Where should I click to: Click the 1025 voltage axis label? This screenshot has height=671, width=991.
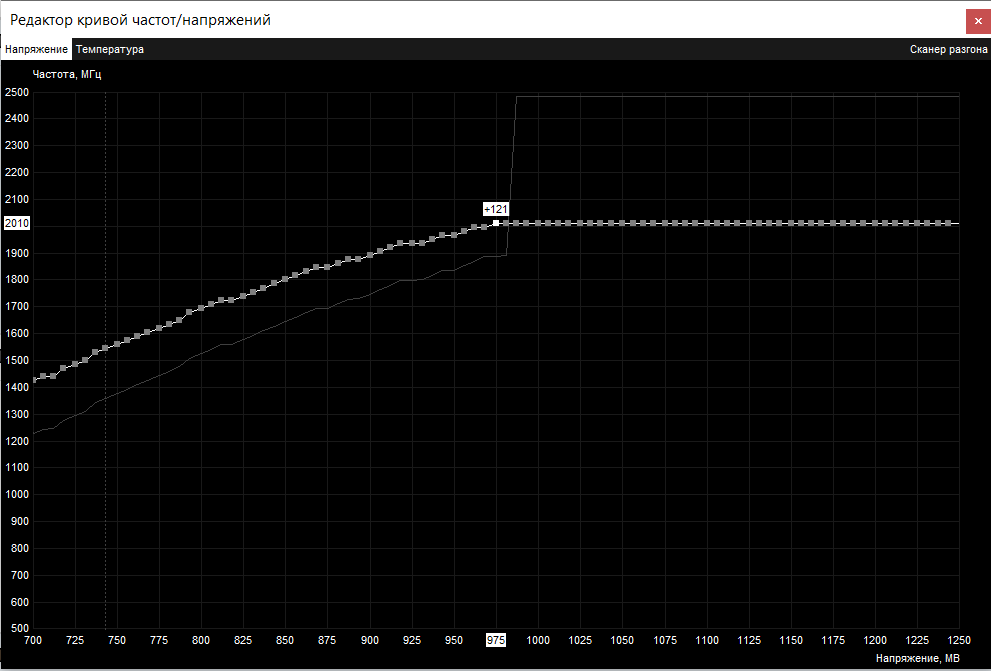pyautogui.click(x=580, y=640)
